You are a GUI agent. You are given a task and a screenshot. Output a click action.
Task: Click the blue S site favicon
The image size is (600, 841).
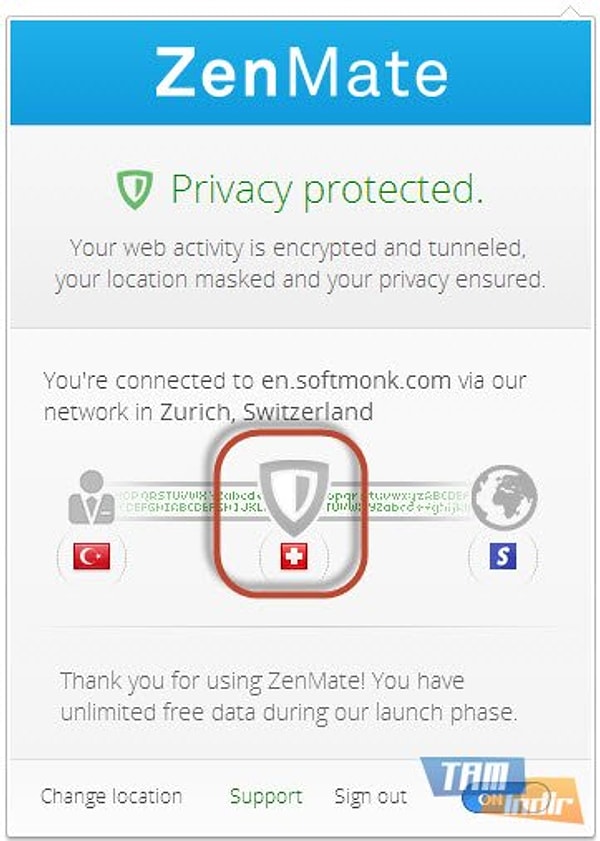(x=503, y=556)
